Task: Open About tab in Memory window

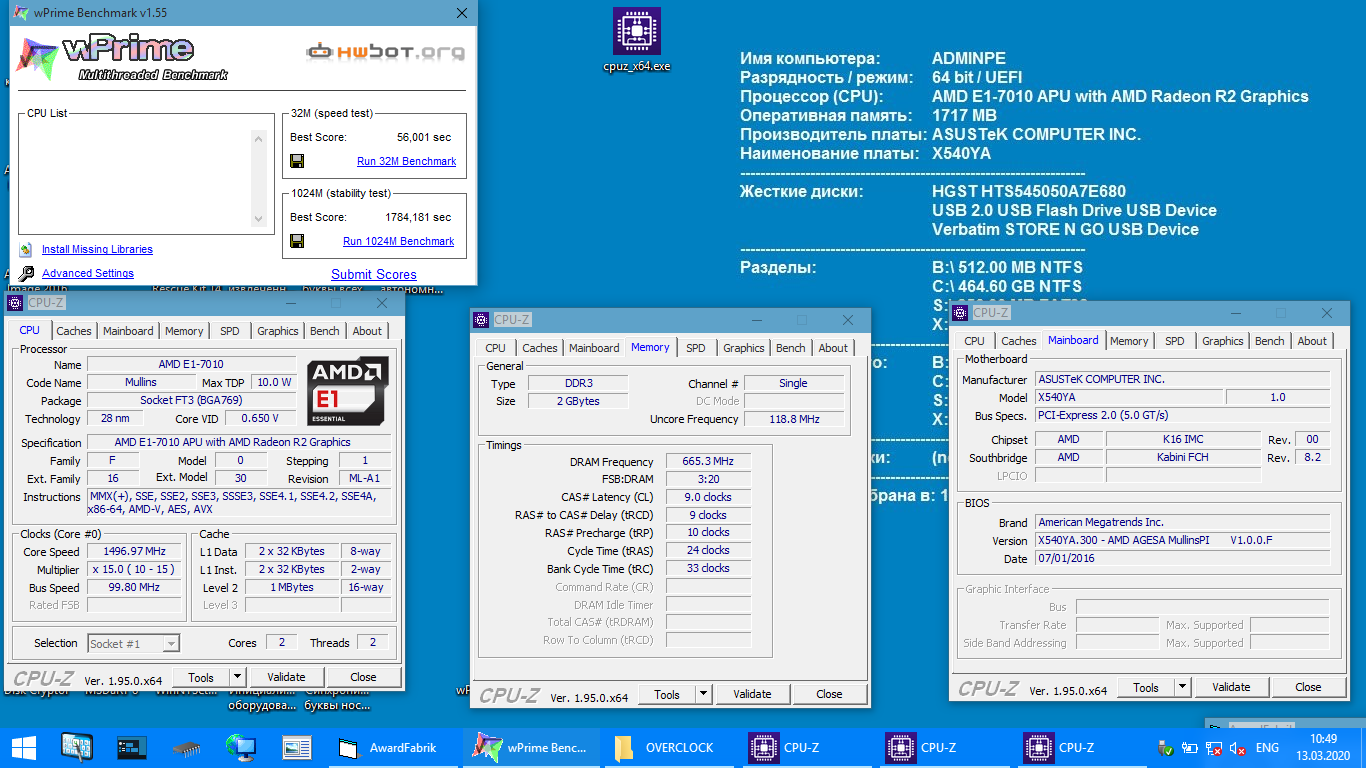Action: click(833, 348)
